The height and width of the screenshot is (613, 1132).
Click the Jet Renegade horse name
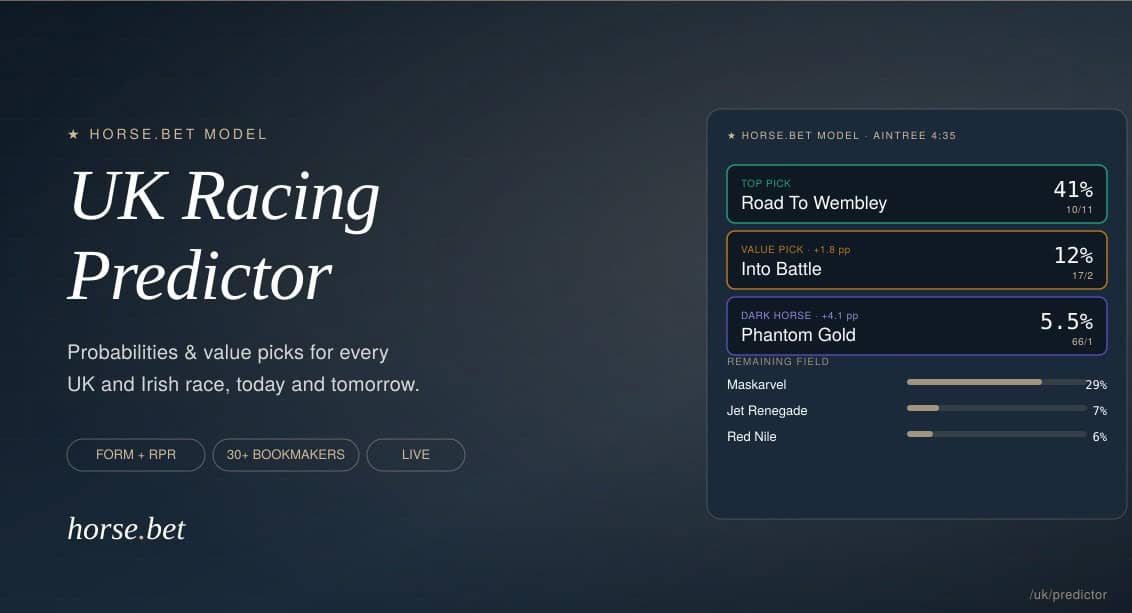[x=767, y=411]
